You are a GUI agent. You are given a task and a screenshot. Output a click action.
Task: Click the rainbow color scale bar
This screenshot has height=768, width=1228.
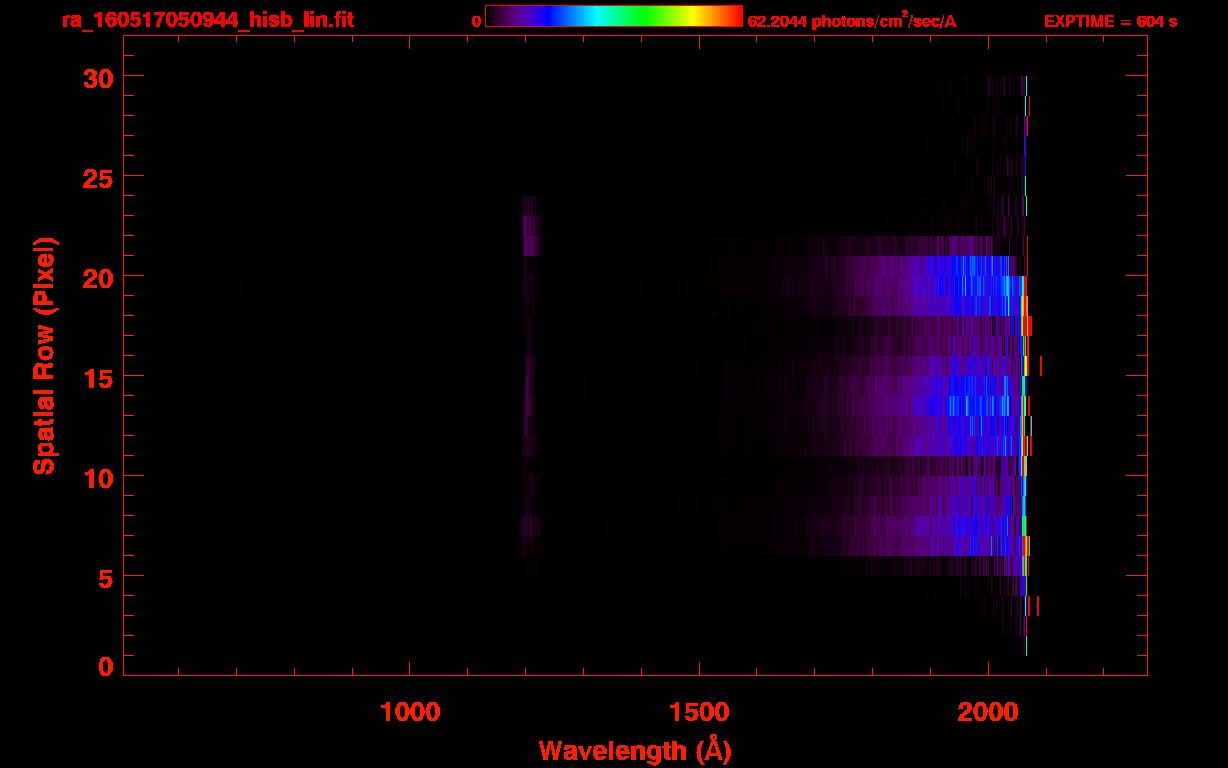(x=614, y=16)
